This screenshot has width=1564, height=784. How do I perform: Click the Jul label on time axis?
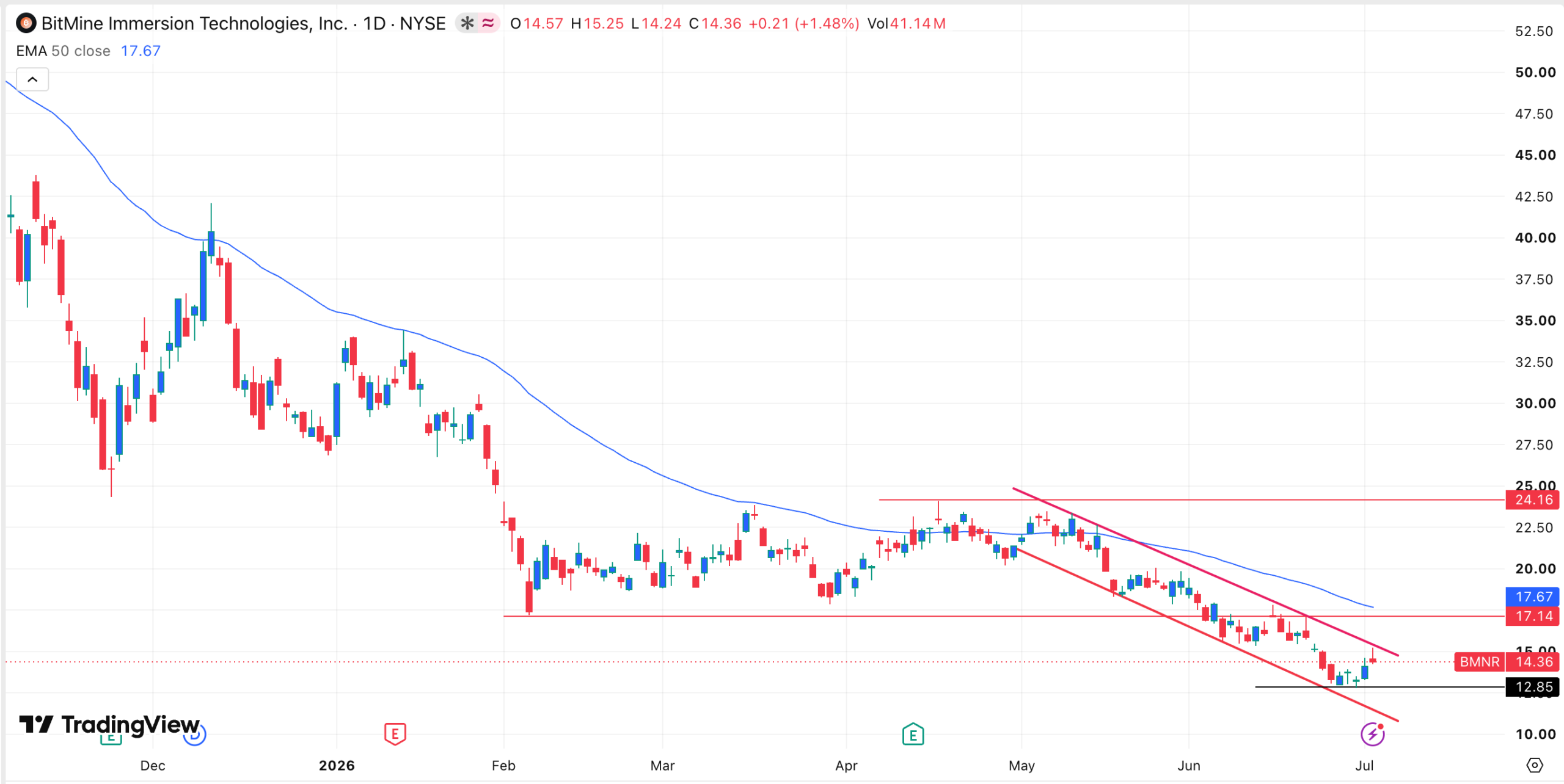pyautogui.click(x=1364, y=765)
